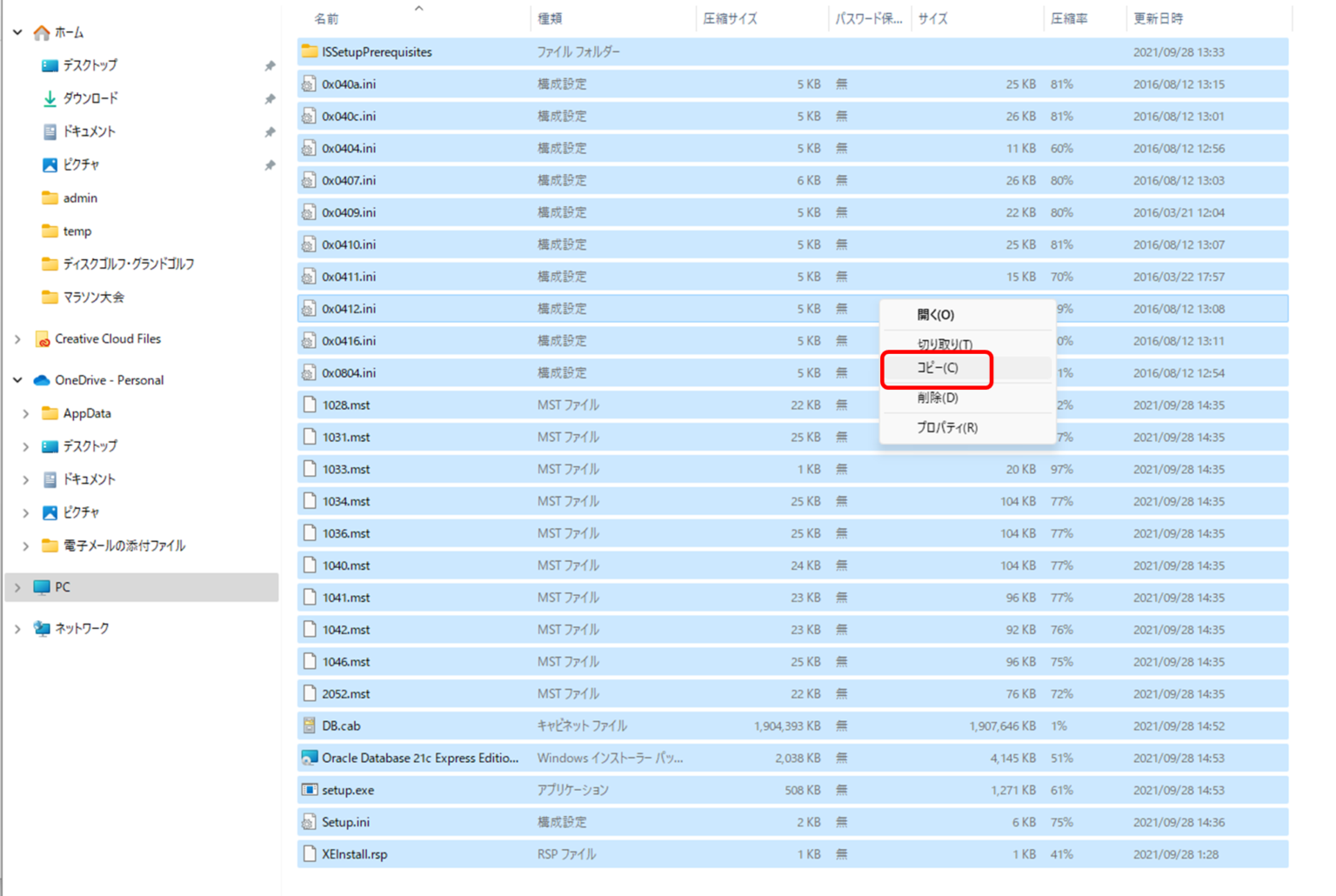Viewport: 1336px width, 896px height.
Task: Click the OneDrive - Personal cloud icon
Action: point(41,380)
